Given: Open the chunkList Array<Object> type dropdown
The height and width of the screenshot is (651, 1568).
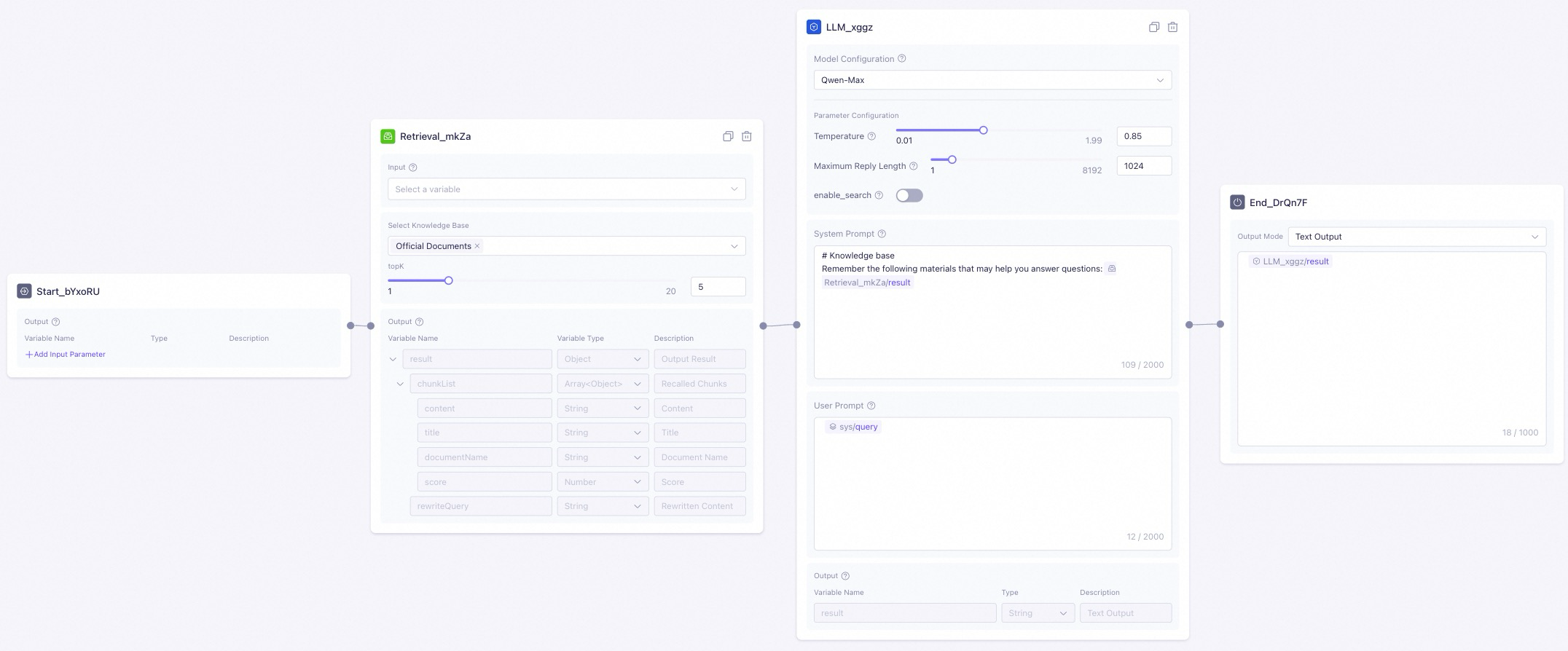Looking at the screenshot, I should pos(603,384).
